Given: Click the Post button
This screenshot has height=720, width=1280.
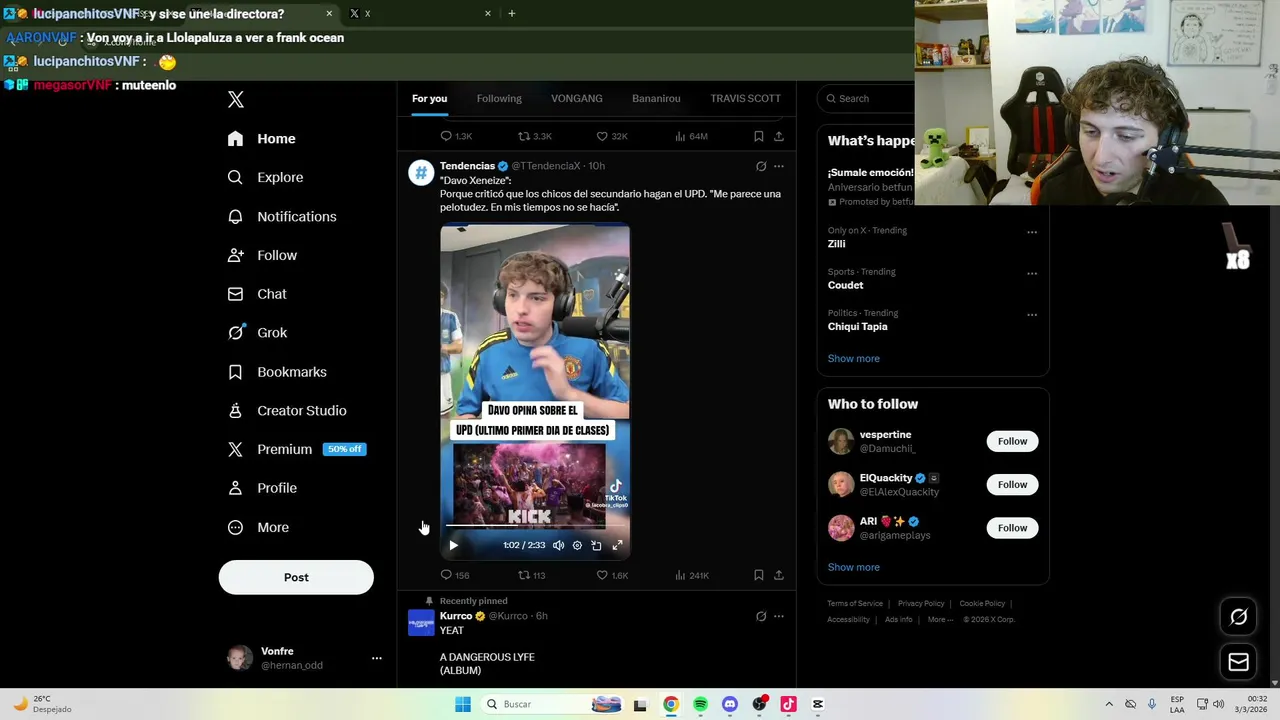Looking at the screenshot, I should 296,577.
